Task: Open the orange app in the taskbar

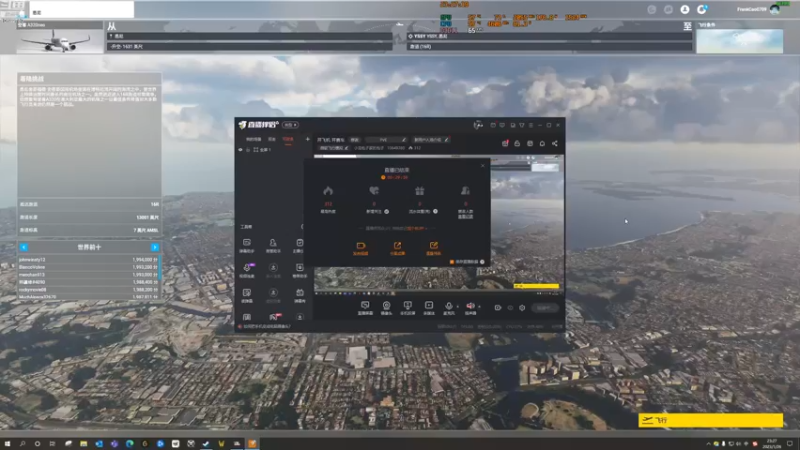Action: click(252, 443)
